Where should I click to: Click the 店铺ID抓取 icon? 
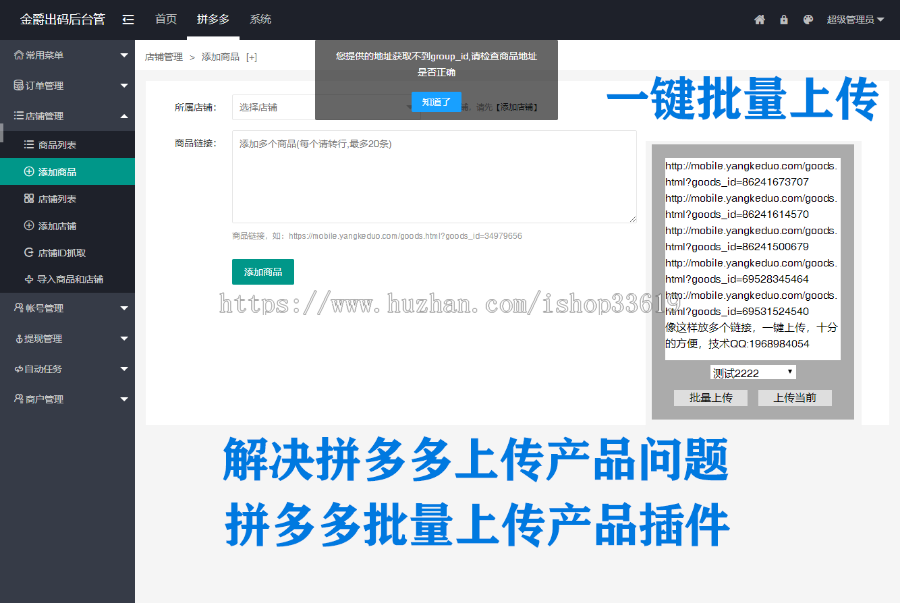[x=28, y=252]
